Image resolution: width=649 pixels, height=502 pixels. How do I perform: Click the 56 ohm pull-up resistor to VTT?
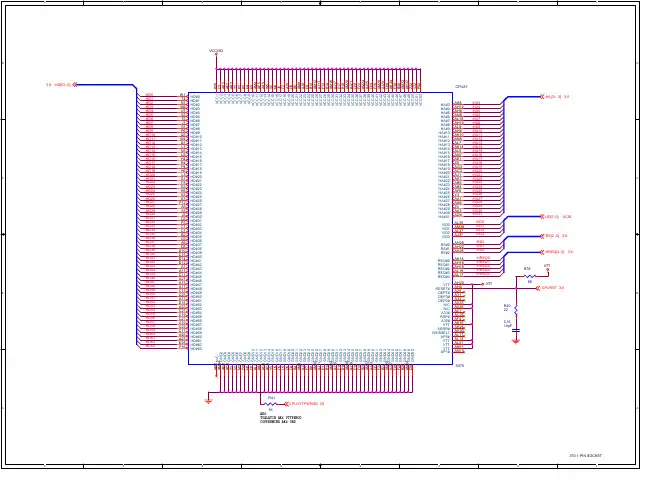click(529, 276)
